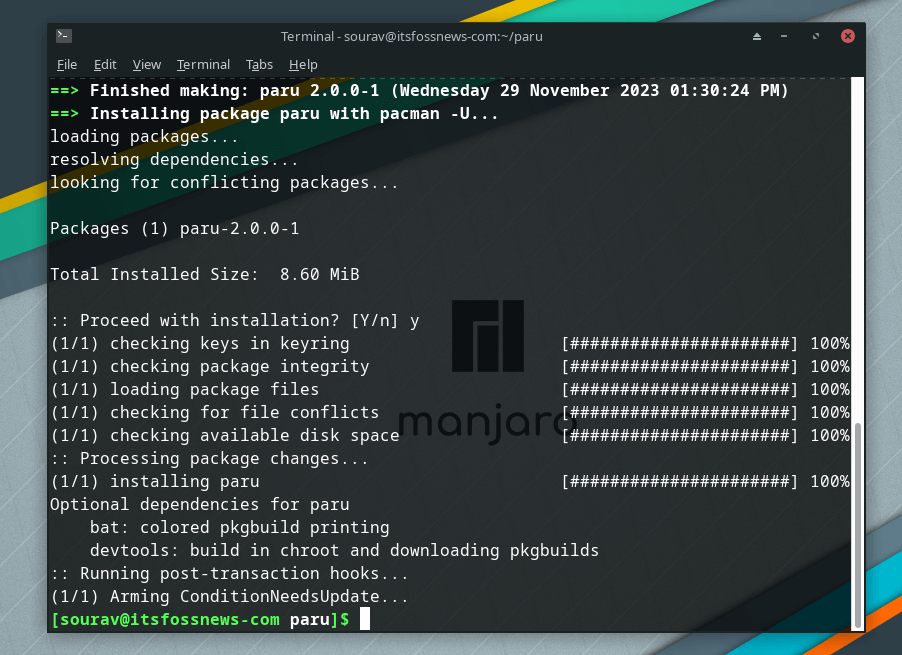Click the shade window button in title bar
The height and width of the screenshot is (655, 902).
point(757,35)
